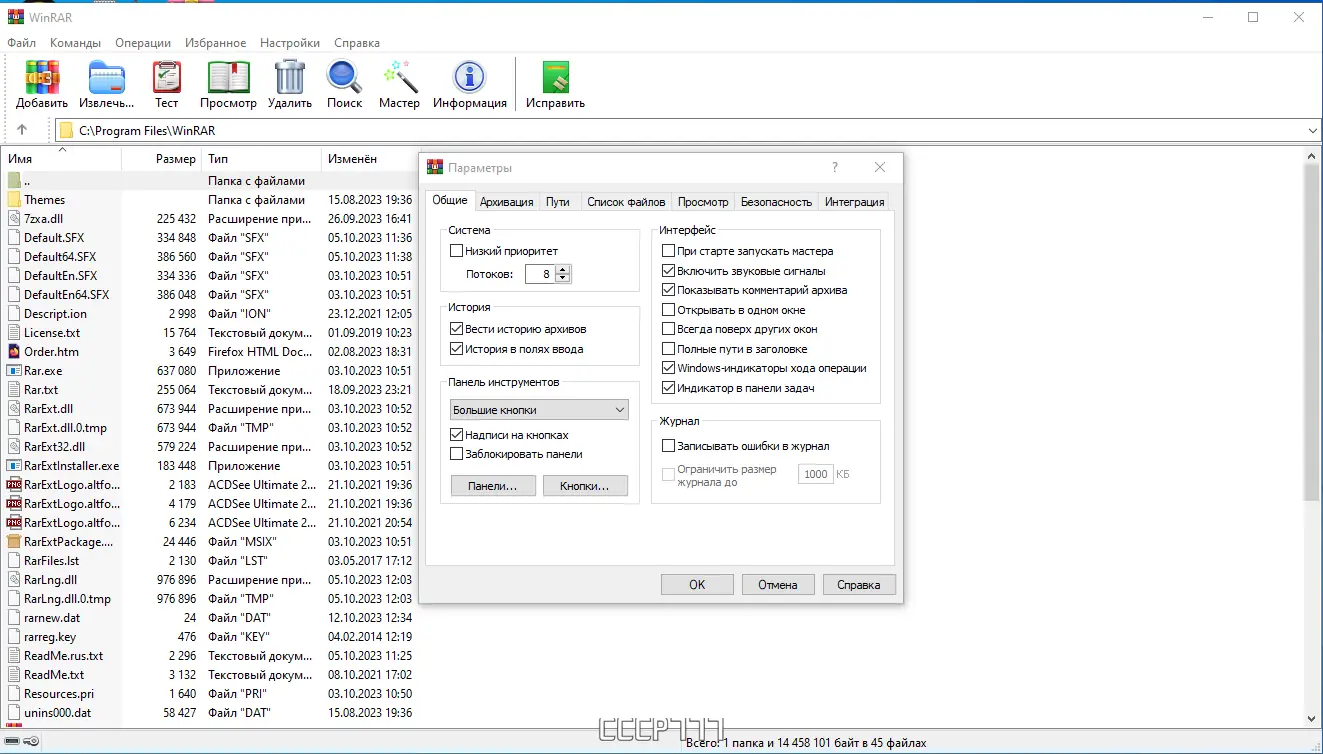Viewport: 1323px width, 754px height.
Task: Enable Заблокировать панели
Action: [x=457, y=454]
